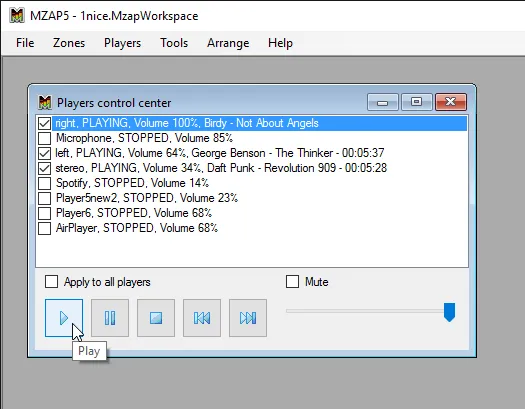
Task: Open the Zones menu
Action: [x=69, y=43]
